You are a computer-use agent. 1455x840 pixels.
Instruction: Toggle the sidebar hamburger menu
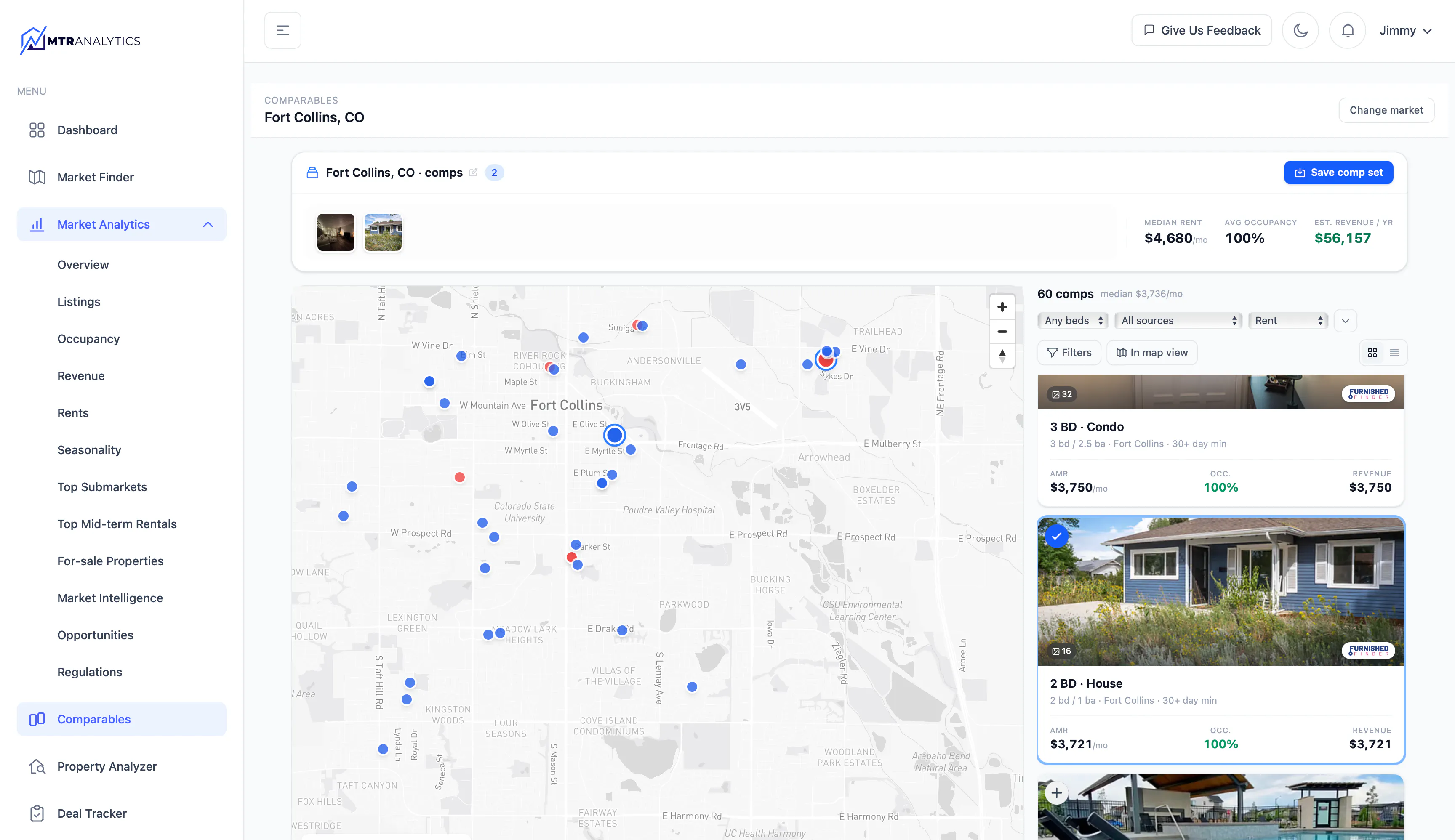pyautogui.click(x=282, y=31)
